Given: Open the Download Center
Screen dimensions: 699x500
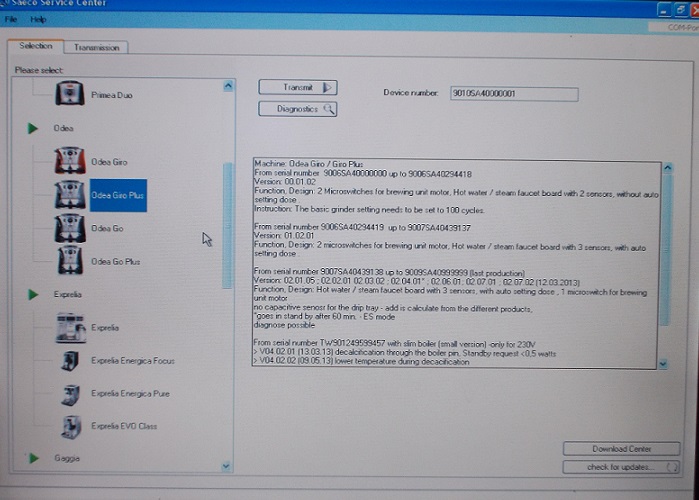Looking at the screenshot, I should tap(621, 449).
